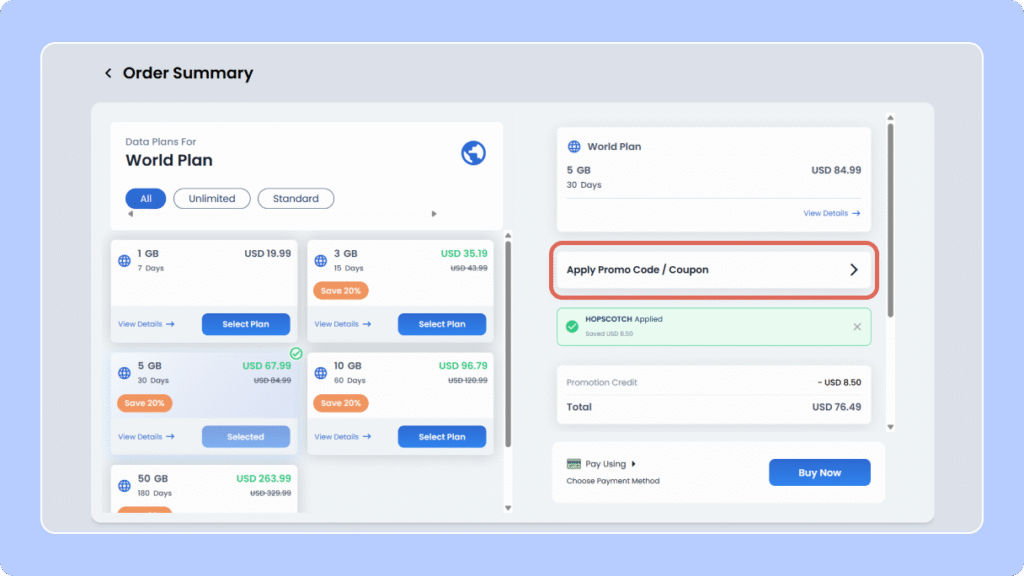The height and width of the screenshot is (576, 1024).
Task: Choose Select Plan for the 1 GB plan
Action: tap(245, 324)
